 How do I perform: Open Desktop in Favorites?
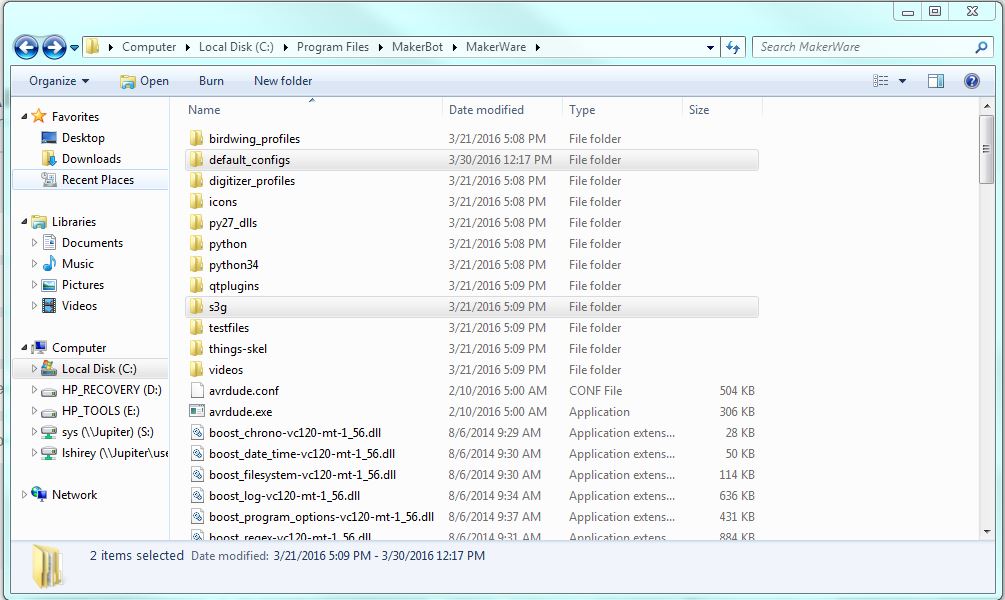tap(83, 138)
